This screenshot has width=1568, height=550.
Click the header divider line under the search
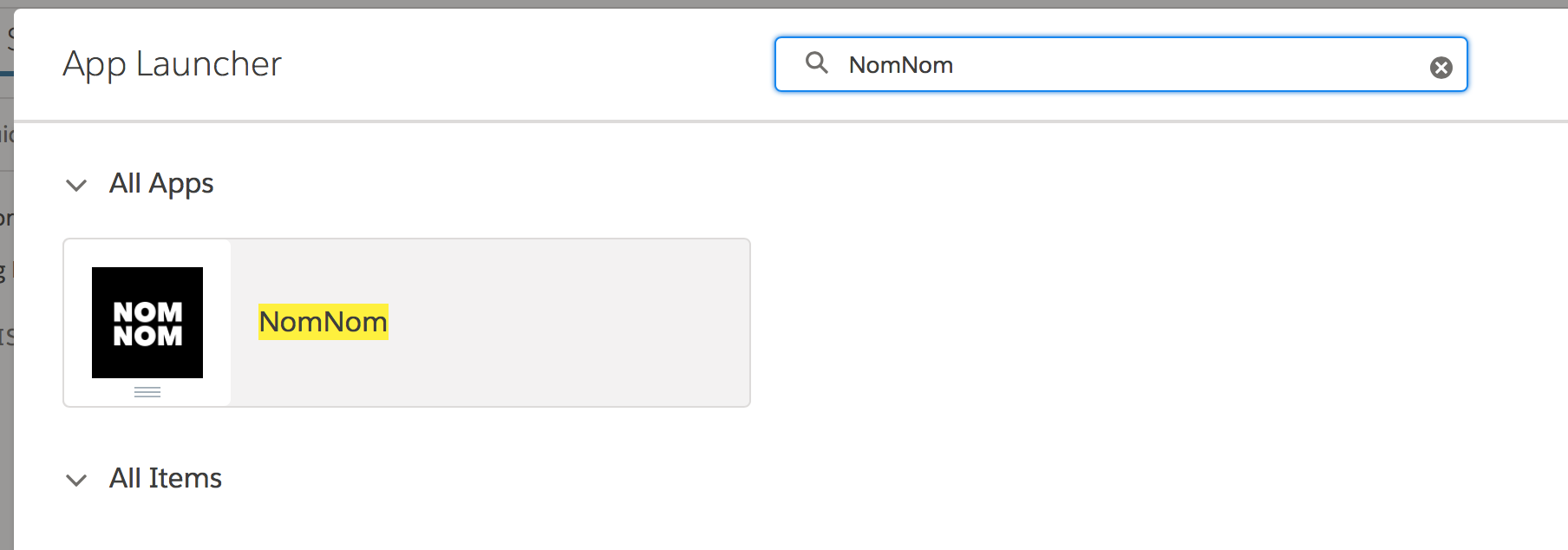click(x=791, y=121)
